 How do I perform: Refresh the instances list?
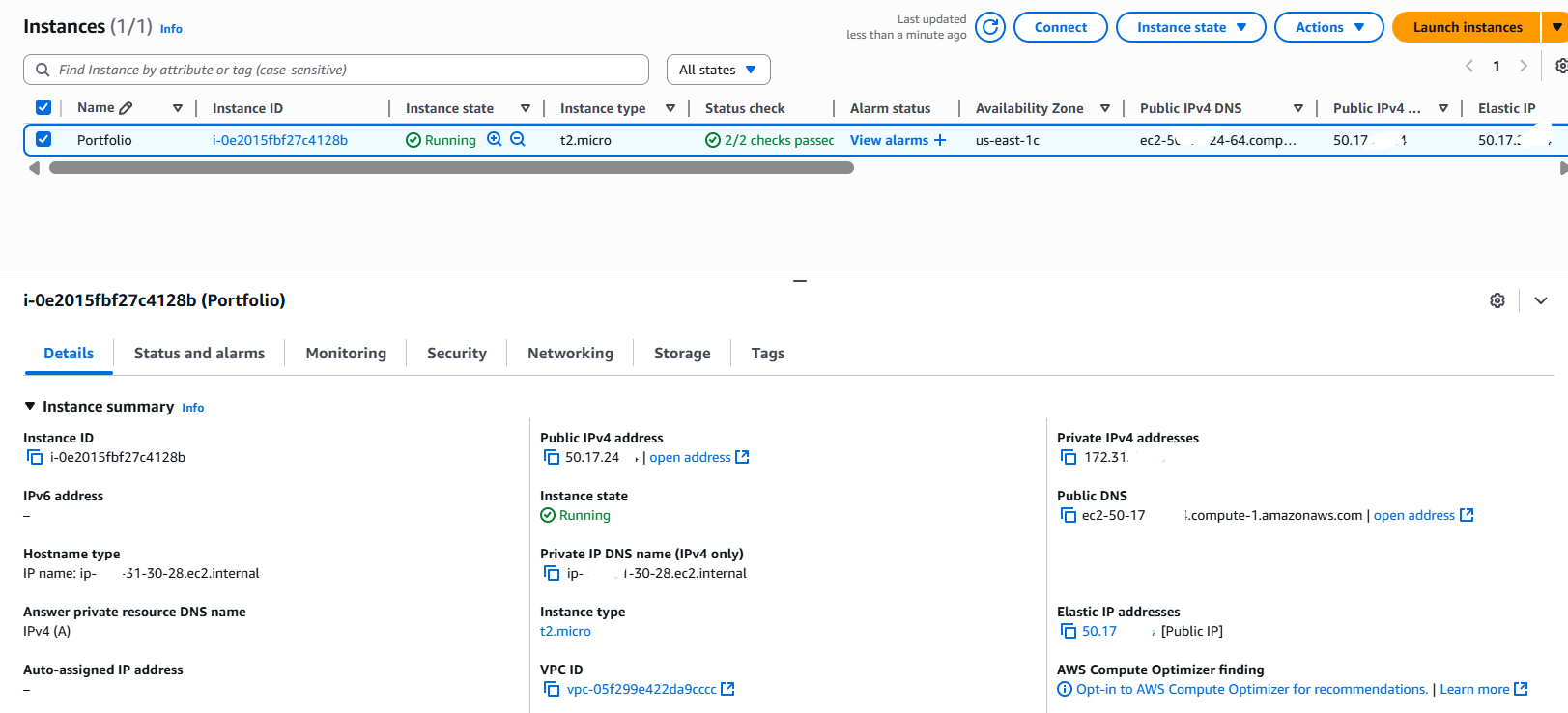[x=990, y=27]
